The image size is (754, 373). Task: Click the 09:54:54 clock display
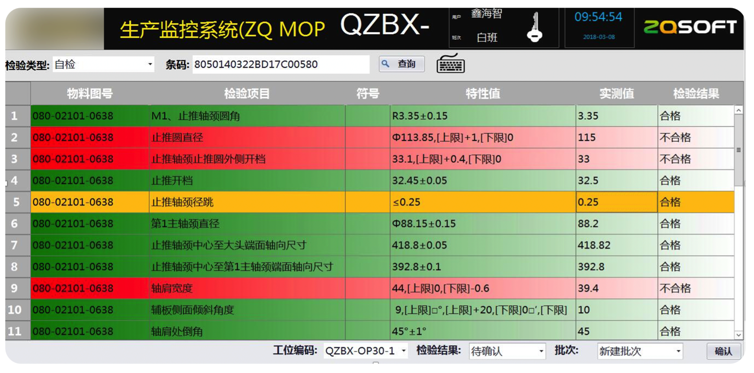[x=598, y=17]
